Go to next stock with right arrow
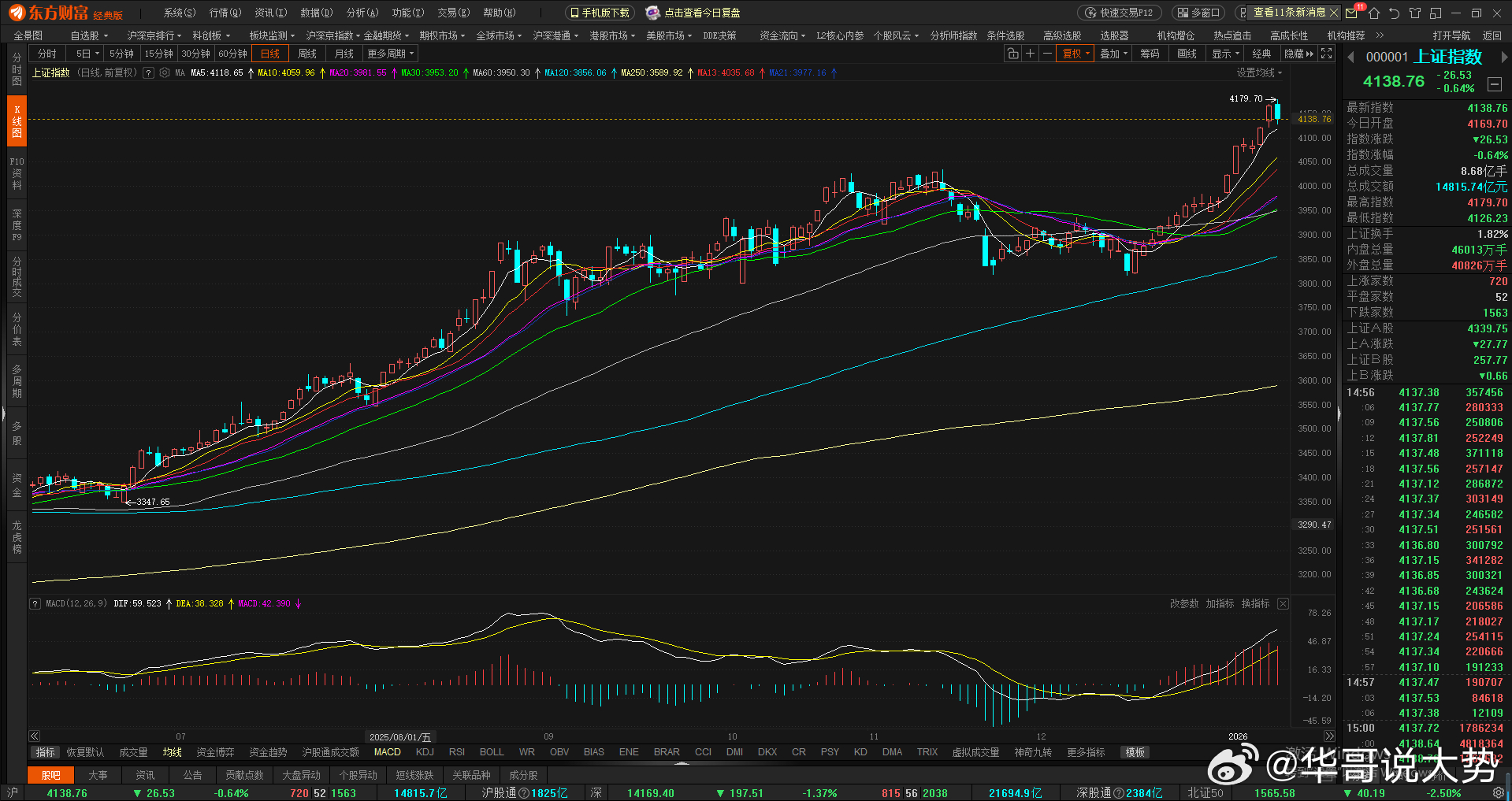Viewport: 1512px width, 801px height. [x=1504, y=57]
